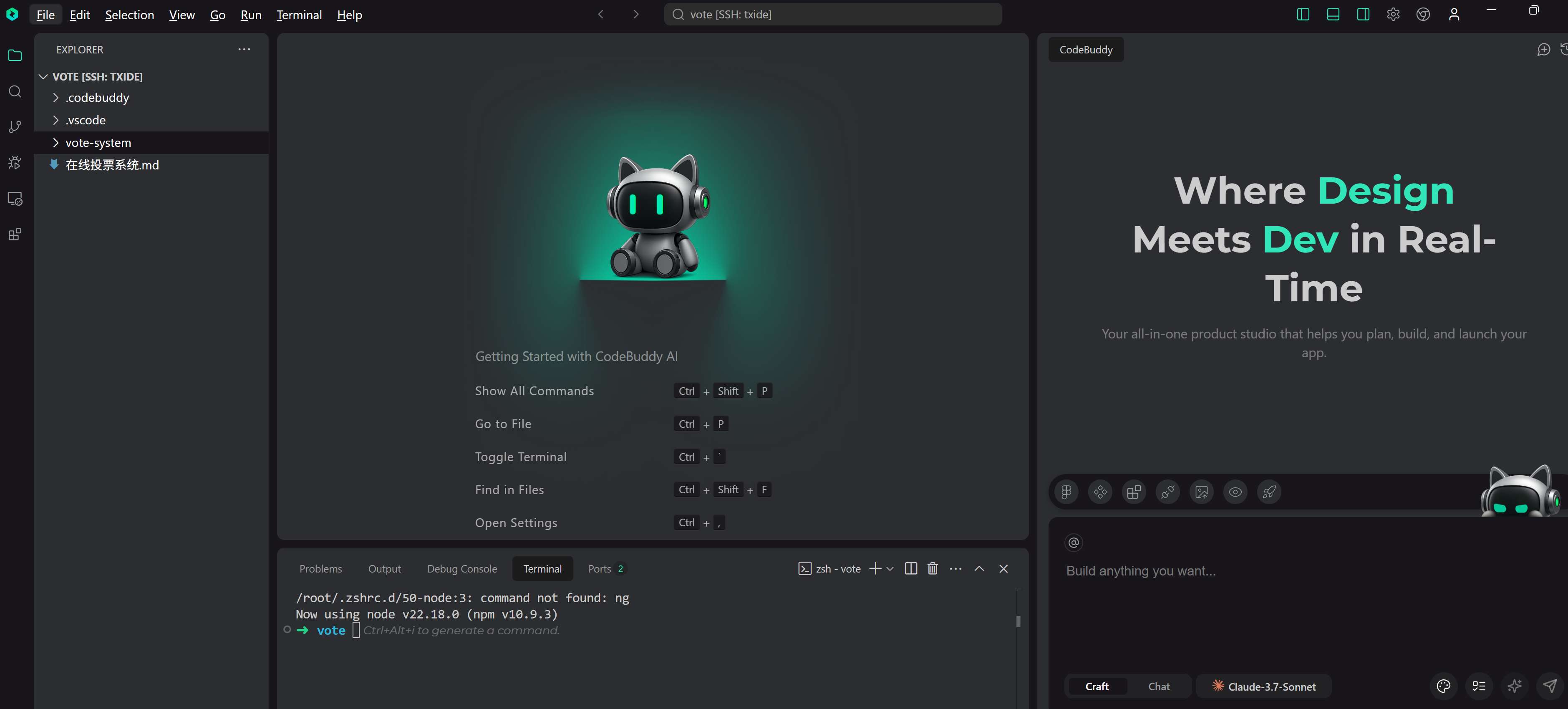The height and width of the screenshot is (709, 1568).
Task: Select the CodeBuddy panel tab
Action: pyautogui.click(x=1086, y=49)
